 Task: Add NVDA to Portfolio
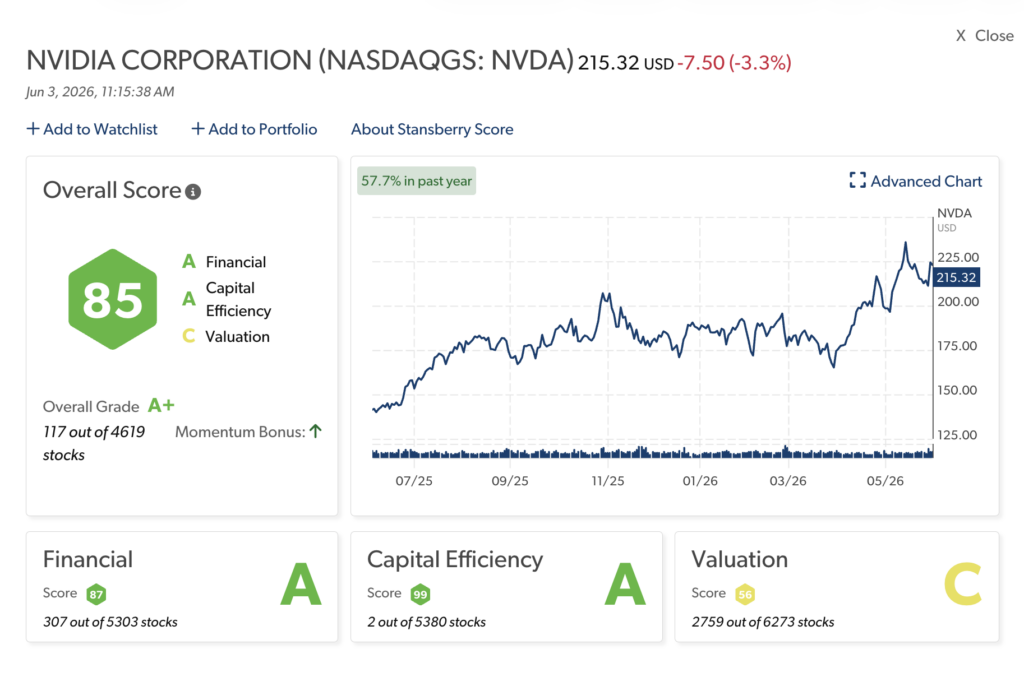(x=254, y=129)
